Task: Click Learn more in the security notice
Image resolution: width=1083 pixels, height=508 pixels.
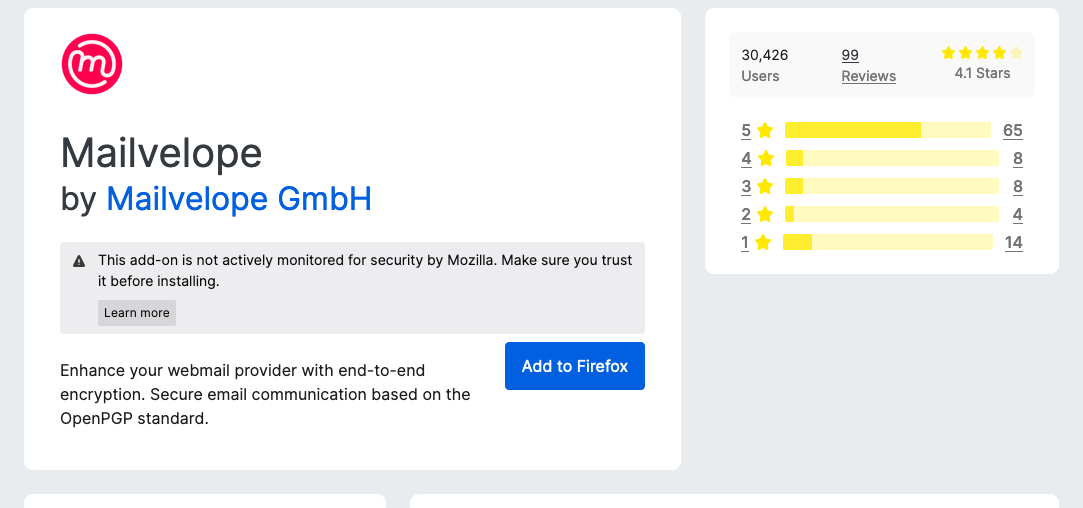Action: pos(137,313)
